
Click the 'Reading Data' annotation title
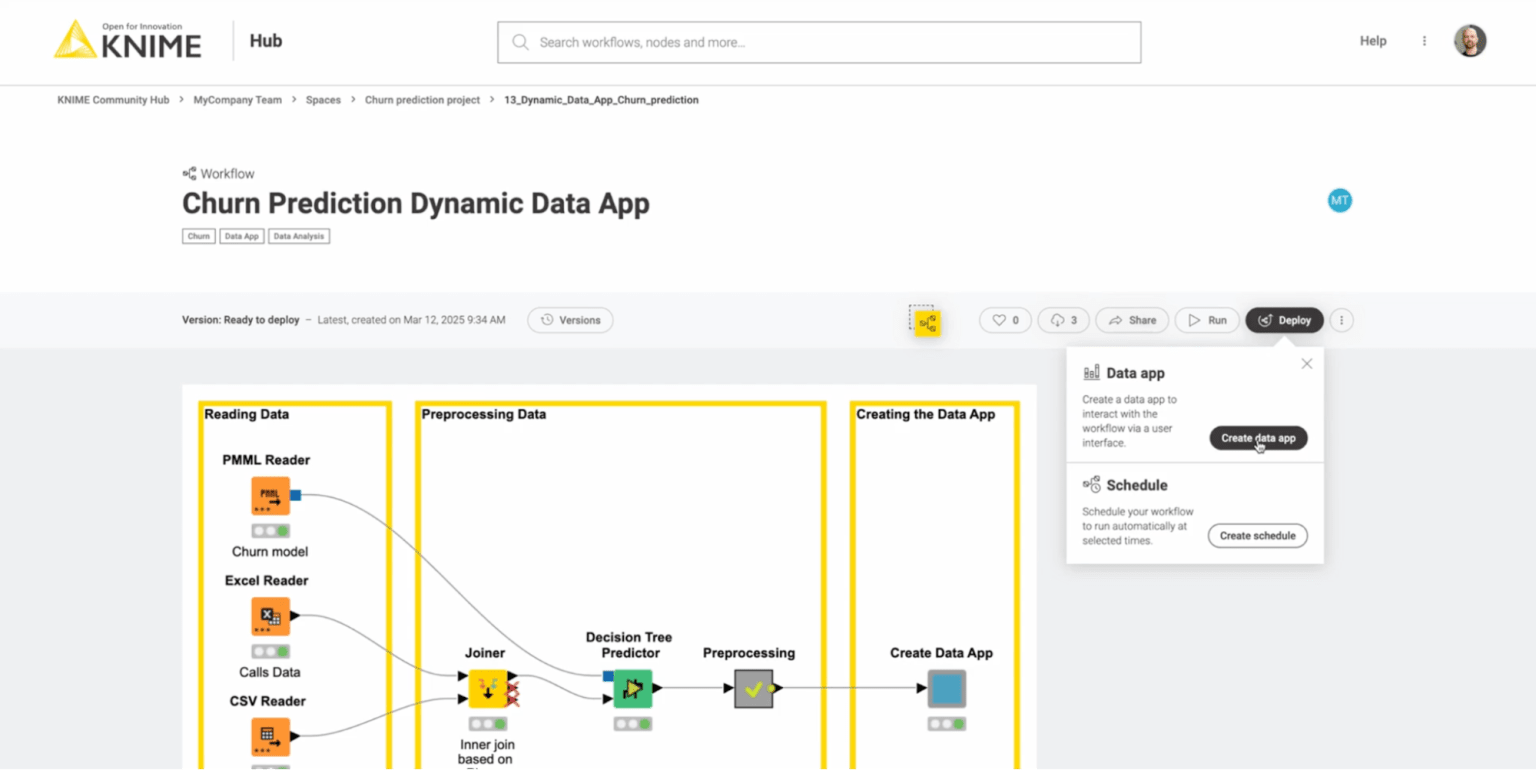click(246, 414)
